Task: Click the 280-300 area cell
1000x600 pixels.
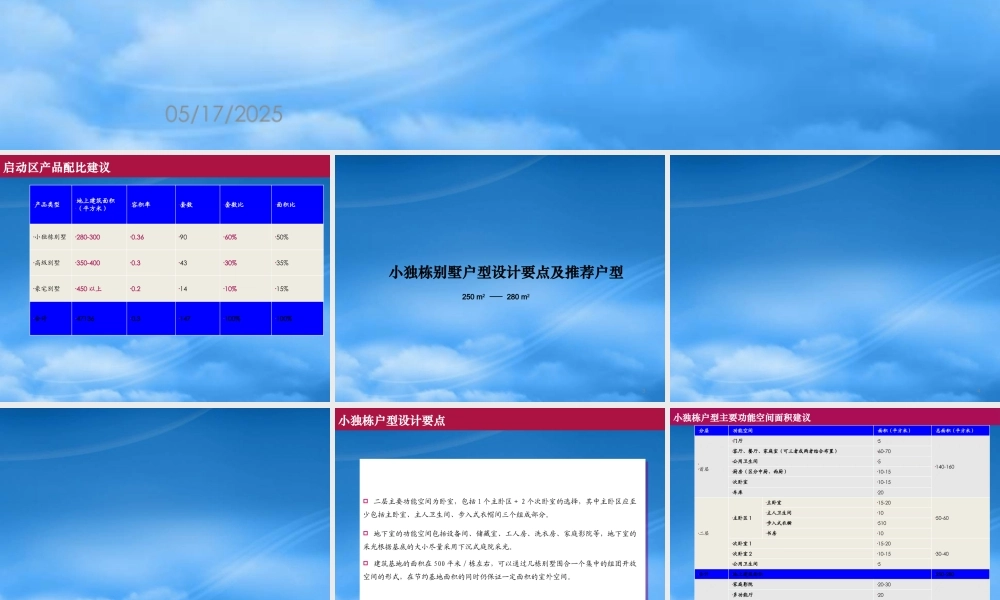Action: 98,237
